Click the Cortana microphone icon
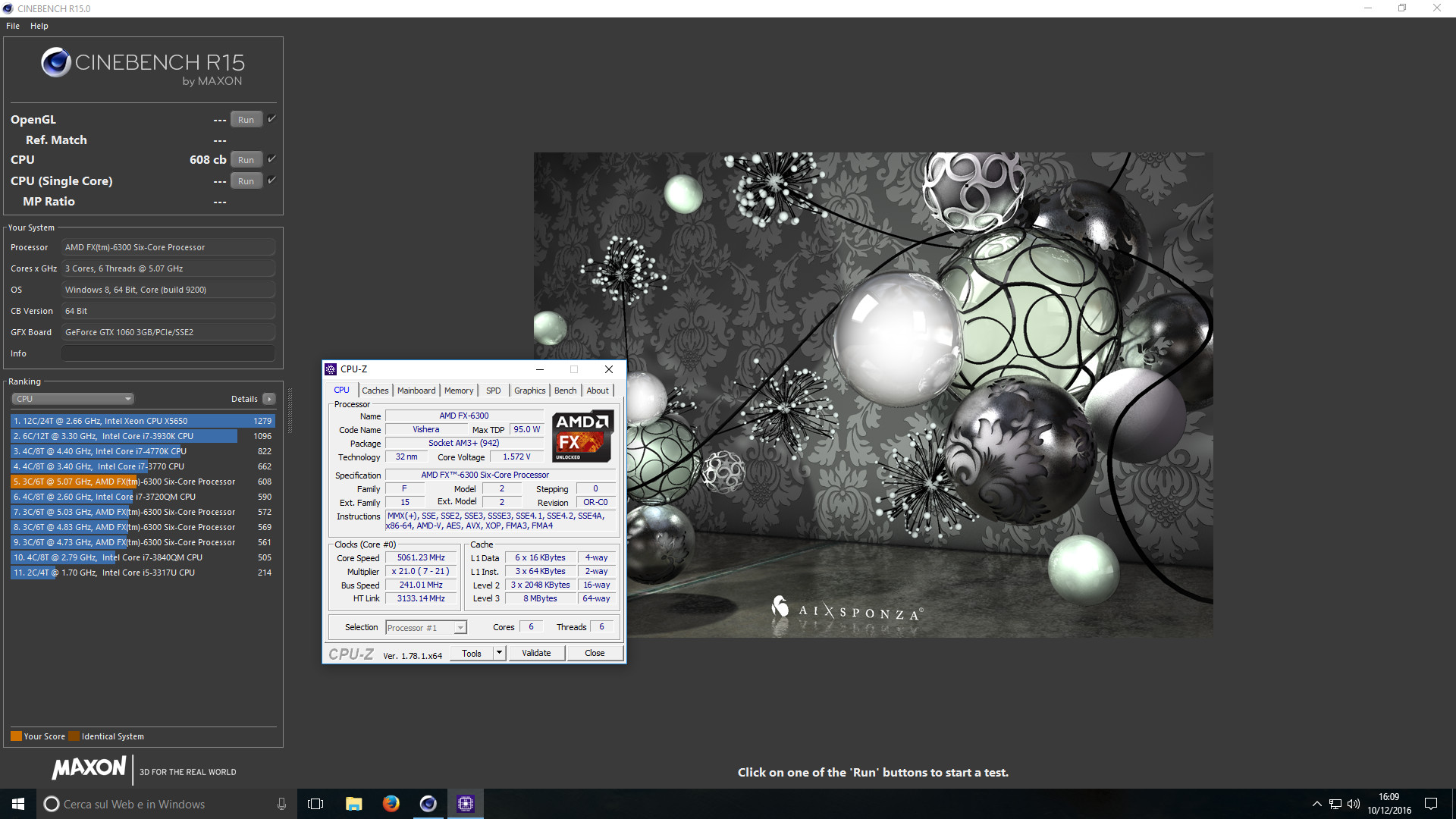Screen dimensions: 1456x819 coord(281,804)
